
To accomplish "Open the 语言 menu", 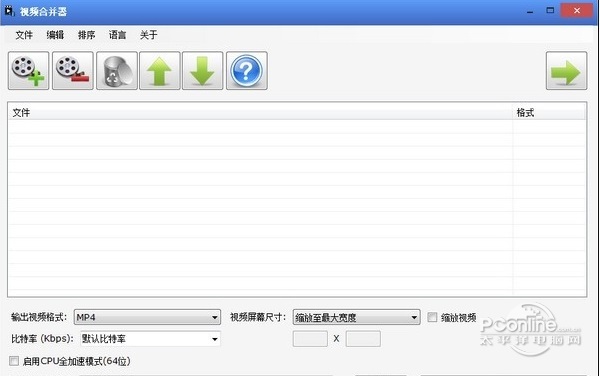I will 117,35.
